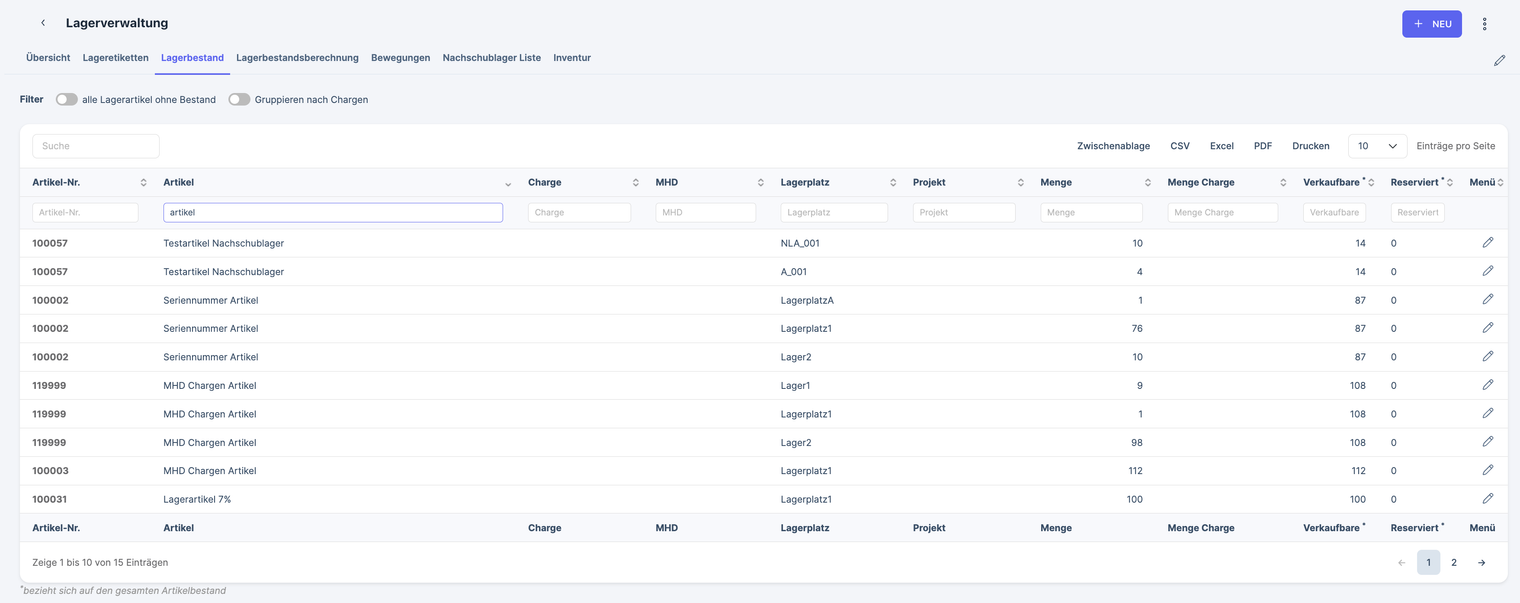
Task: Click the pencil edit icon below NEU
Action: point(1499,60)
